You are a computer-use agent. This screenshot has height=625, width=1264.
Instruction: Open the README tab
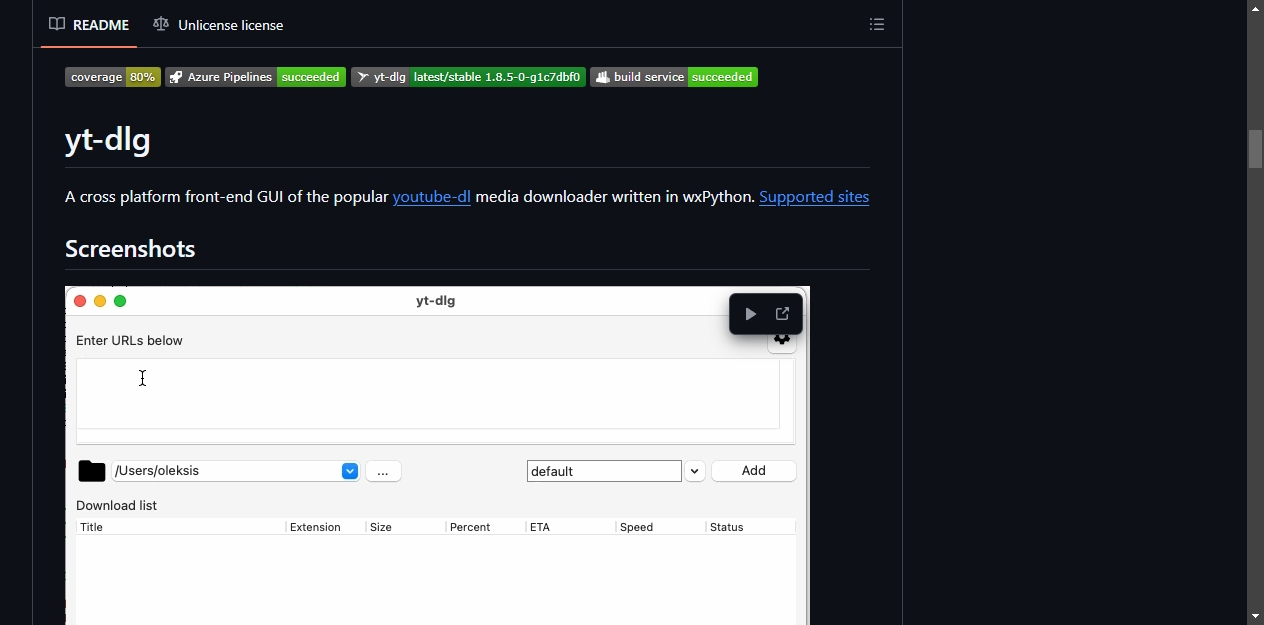(x=89, y=24)
